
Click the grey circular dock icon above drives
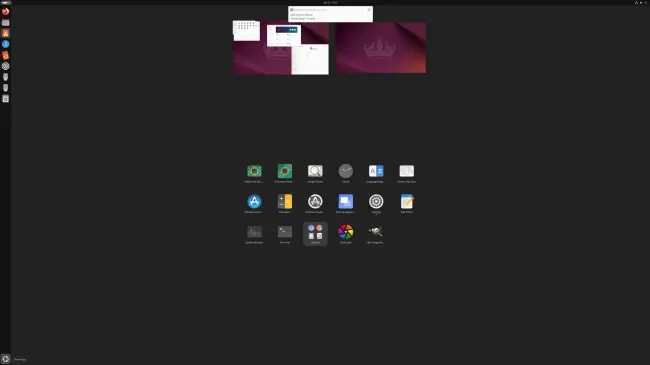click(5, 66)
